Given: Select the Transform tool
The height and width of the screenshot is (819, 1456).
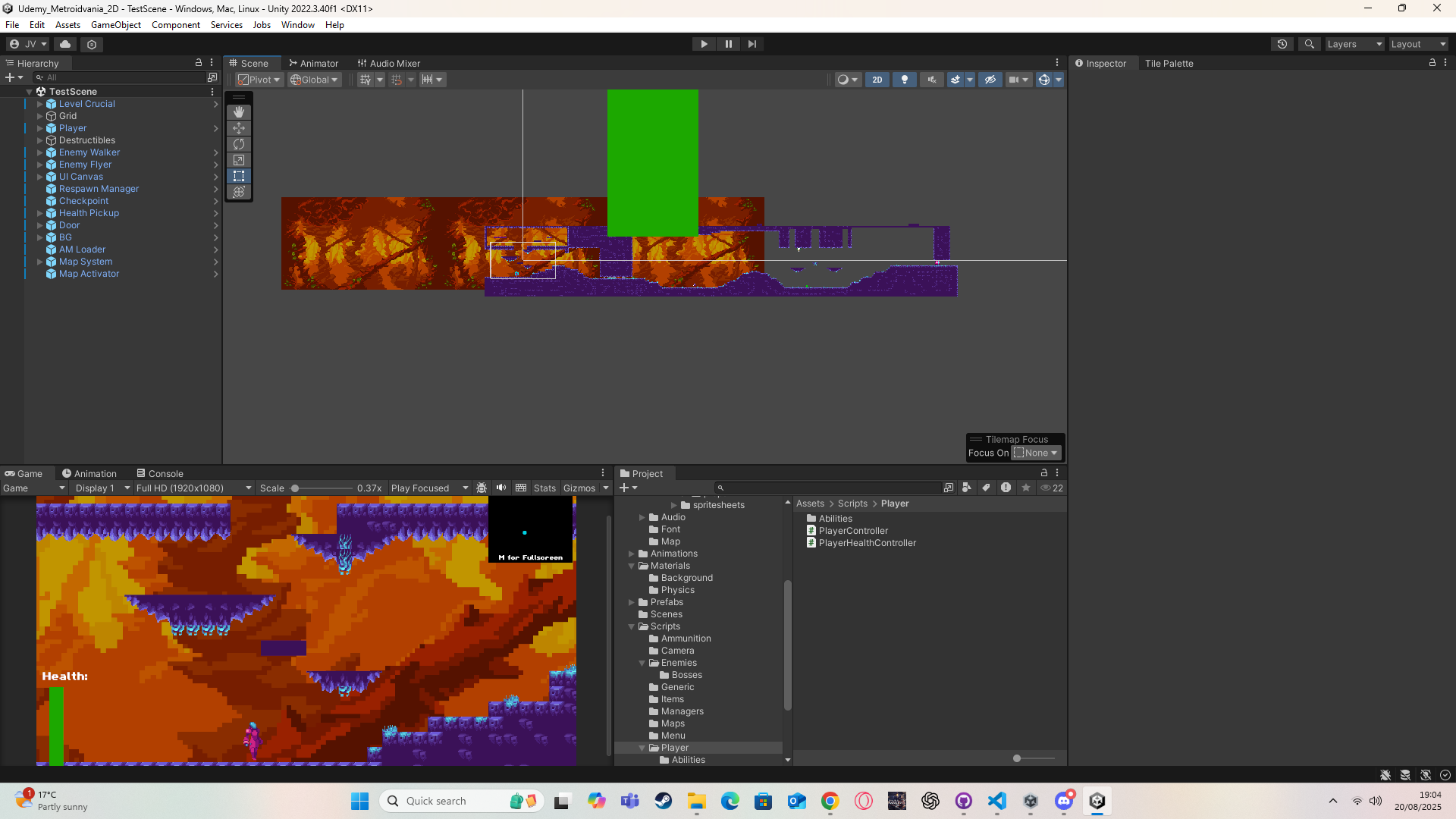Looking at the screenshot, I should (239, 192).
